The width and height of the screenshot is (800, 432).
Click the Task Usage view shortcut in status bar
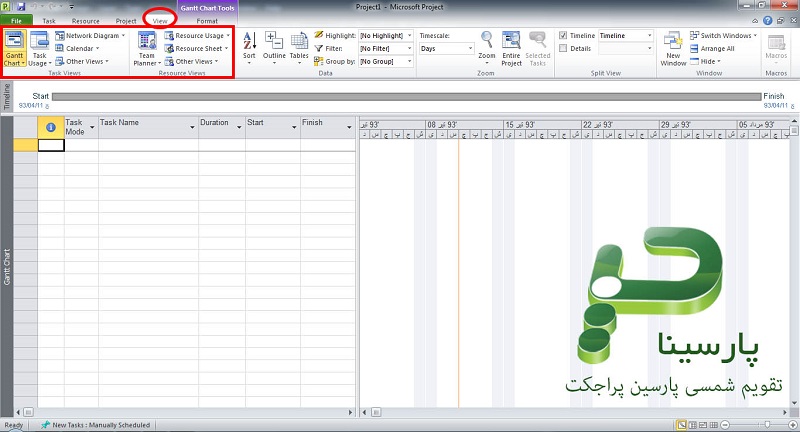(x=692, y=425)
